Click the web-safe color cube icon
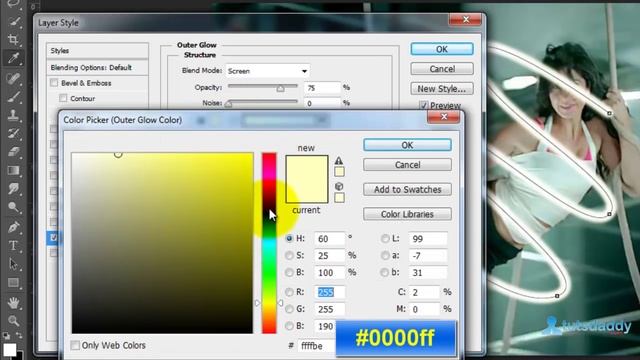The image size is (640, 360). (x=339, y=187)
